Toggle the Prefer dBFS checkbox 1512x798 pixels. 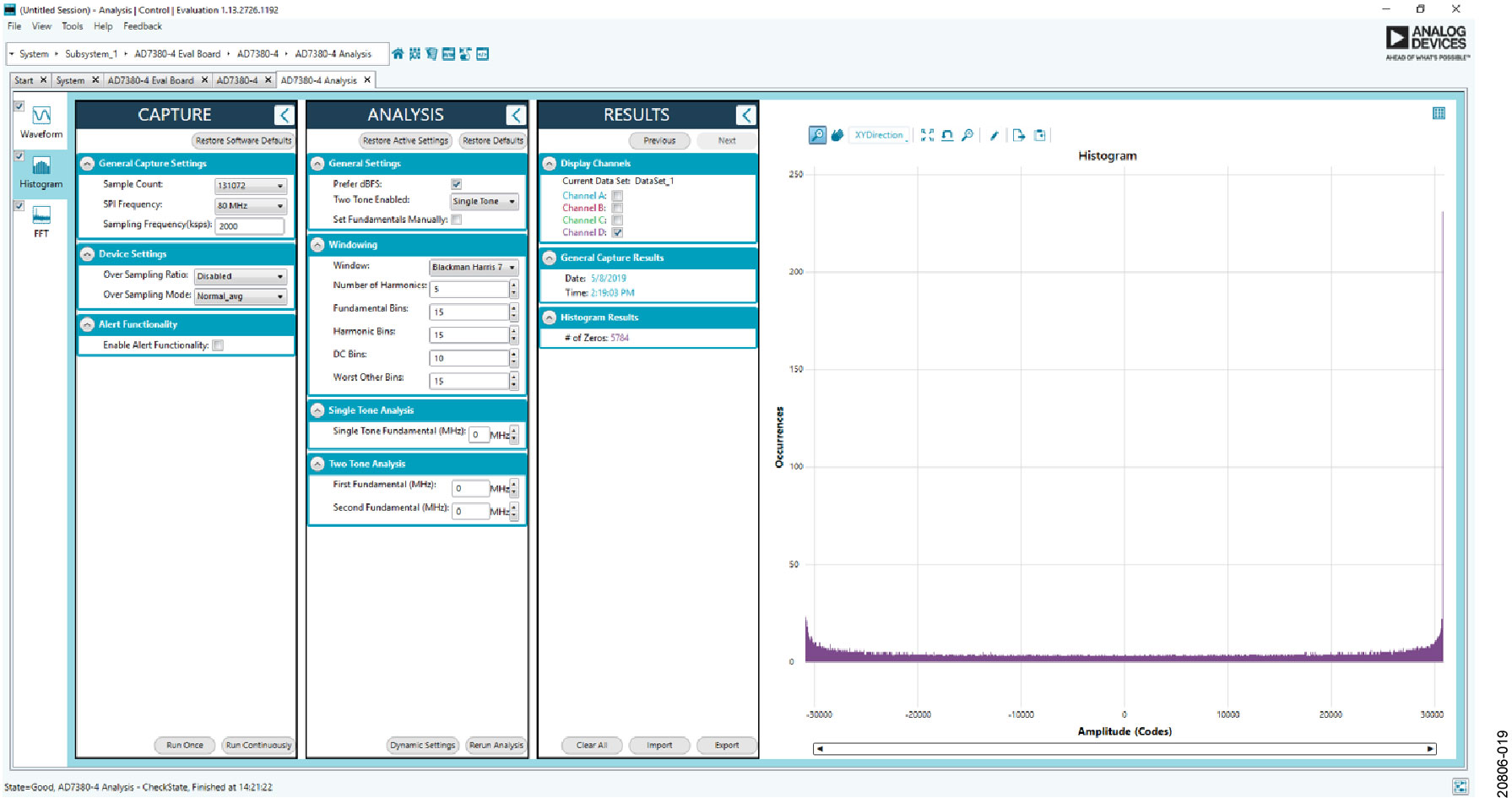click(x=456, y=184)
